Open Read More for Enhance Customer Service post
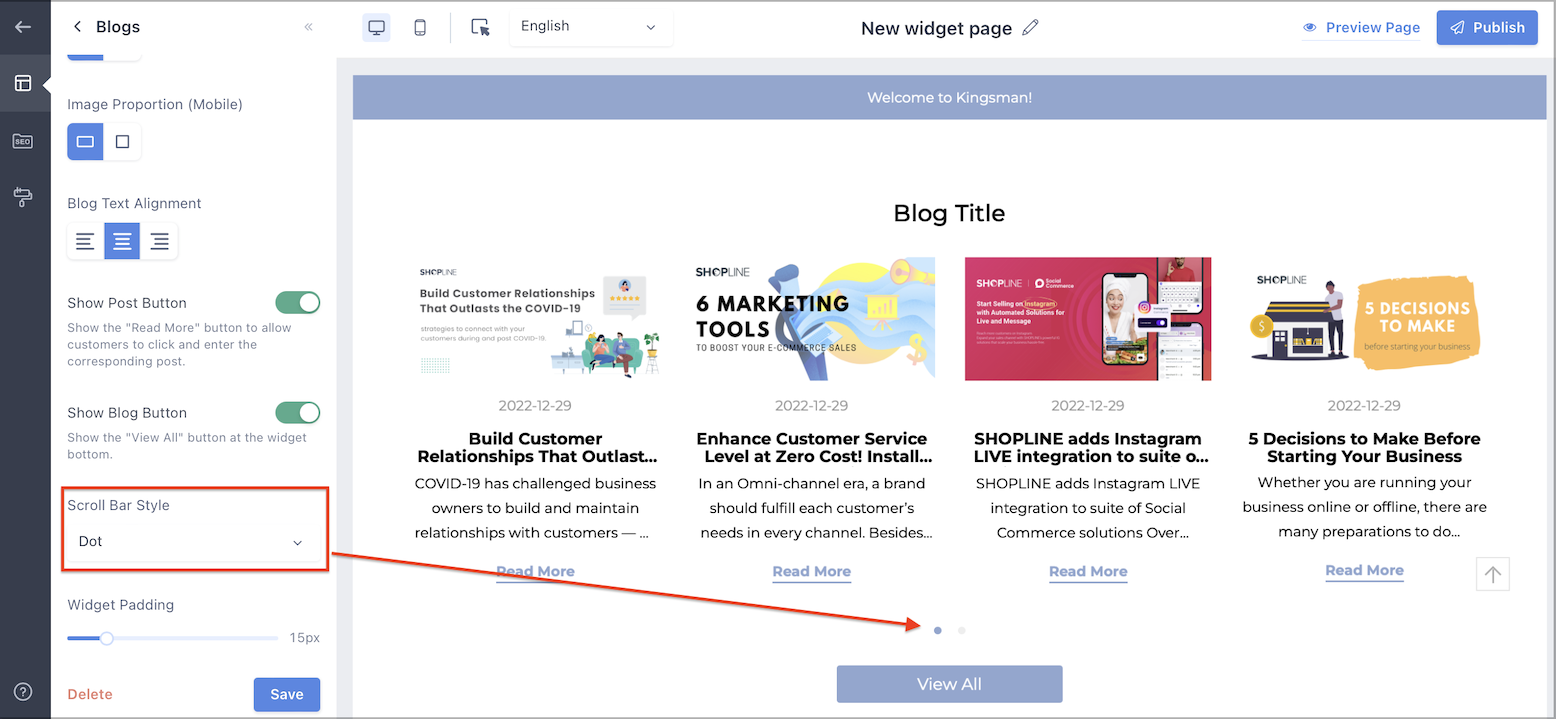 pyautogui.click(x=811, y=572)
